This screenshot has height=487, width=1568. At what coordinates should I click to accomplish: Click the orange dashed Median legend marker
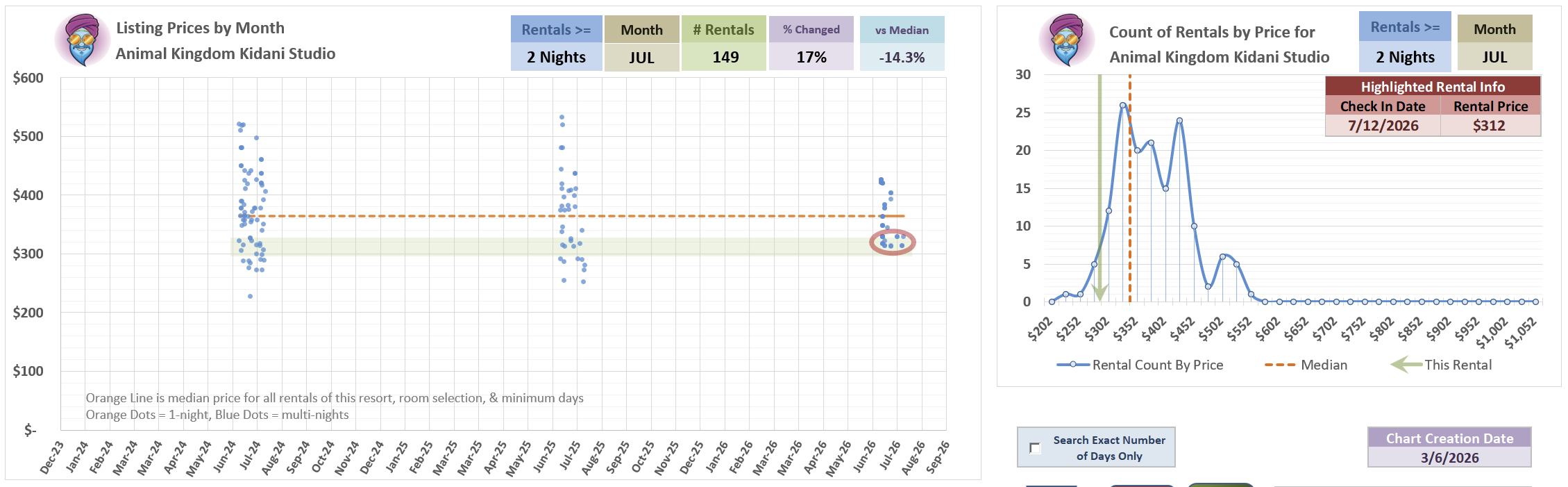(1280, 365)
